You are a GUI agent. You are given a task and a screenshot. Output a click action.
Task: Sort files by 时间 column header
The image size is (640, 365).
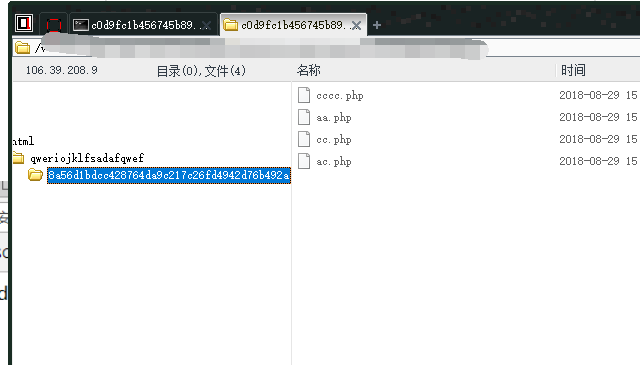click(573, 70)
